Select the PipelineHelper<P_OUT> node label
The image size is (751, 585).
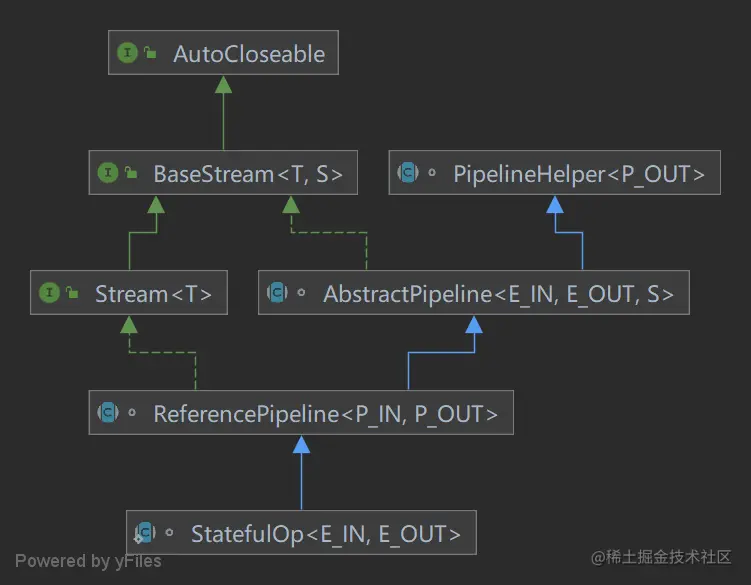[x=579, y=174]
